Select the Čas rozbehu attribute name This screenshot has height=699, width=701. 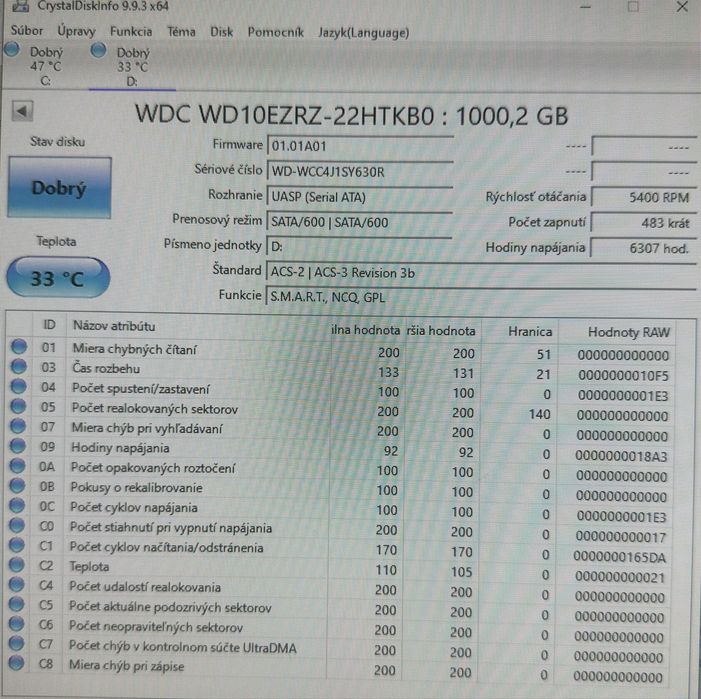point(106,368)
